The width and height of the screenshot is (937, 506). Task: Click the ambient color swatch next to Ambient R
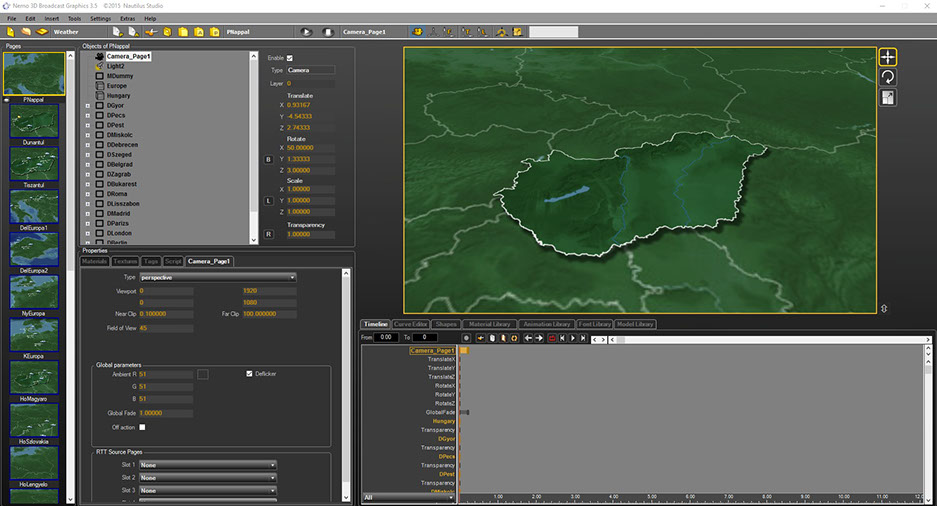pyautogui.click(x=203, y=374)
